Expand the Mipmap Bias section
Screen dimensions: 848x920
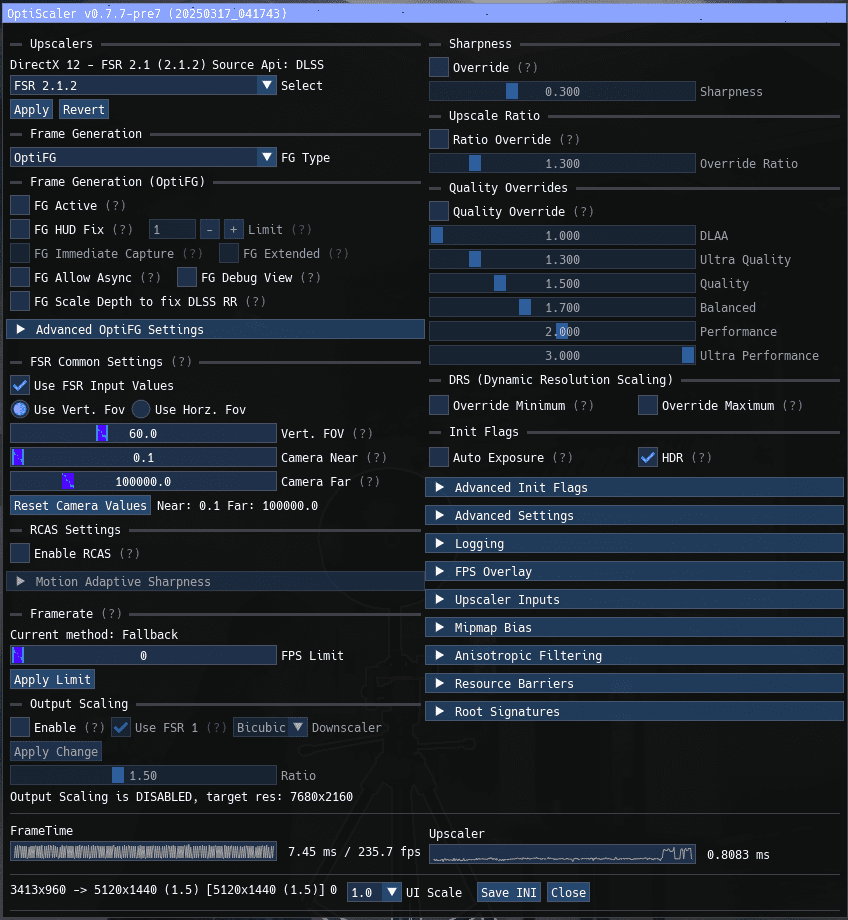[x=634, y=627]
